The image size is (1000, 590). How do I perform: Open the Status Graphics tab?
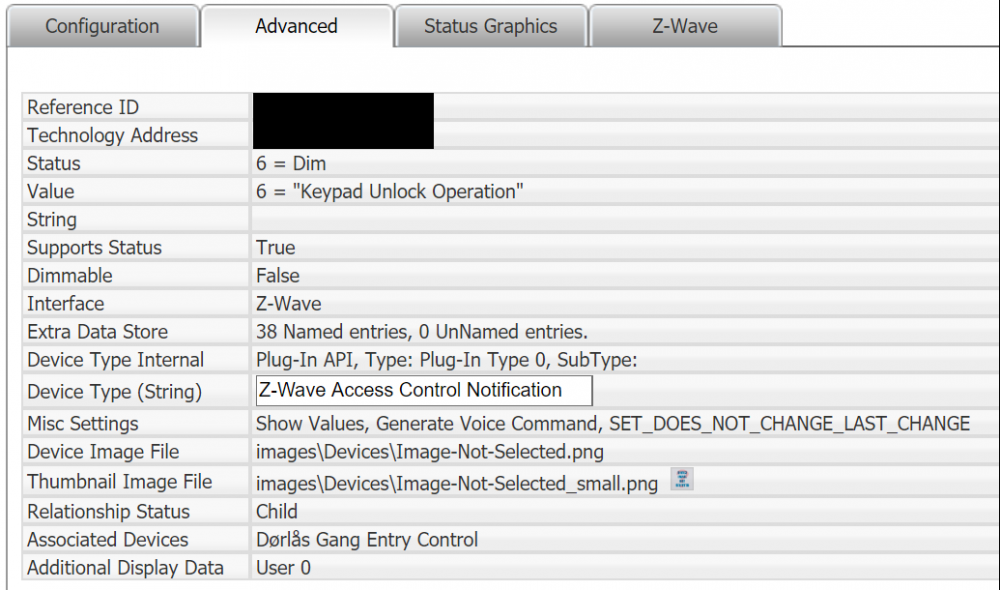490,26
